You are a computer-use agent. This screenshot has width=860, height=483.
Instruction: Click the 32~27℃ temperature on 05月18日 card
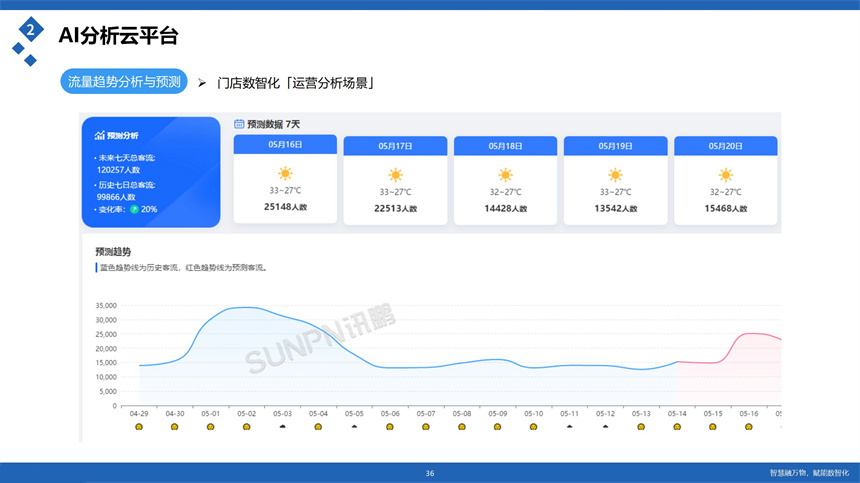pos(505,192)
